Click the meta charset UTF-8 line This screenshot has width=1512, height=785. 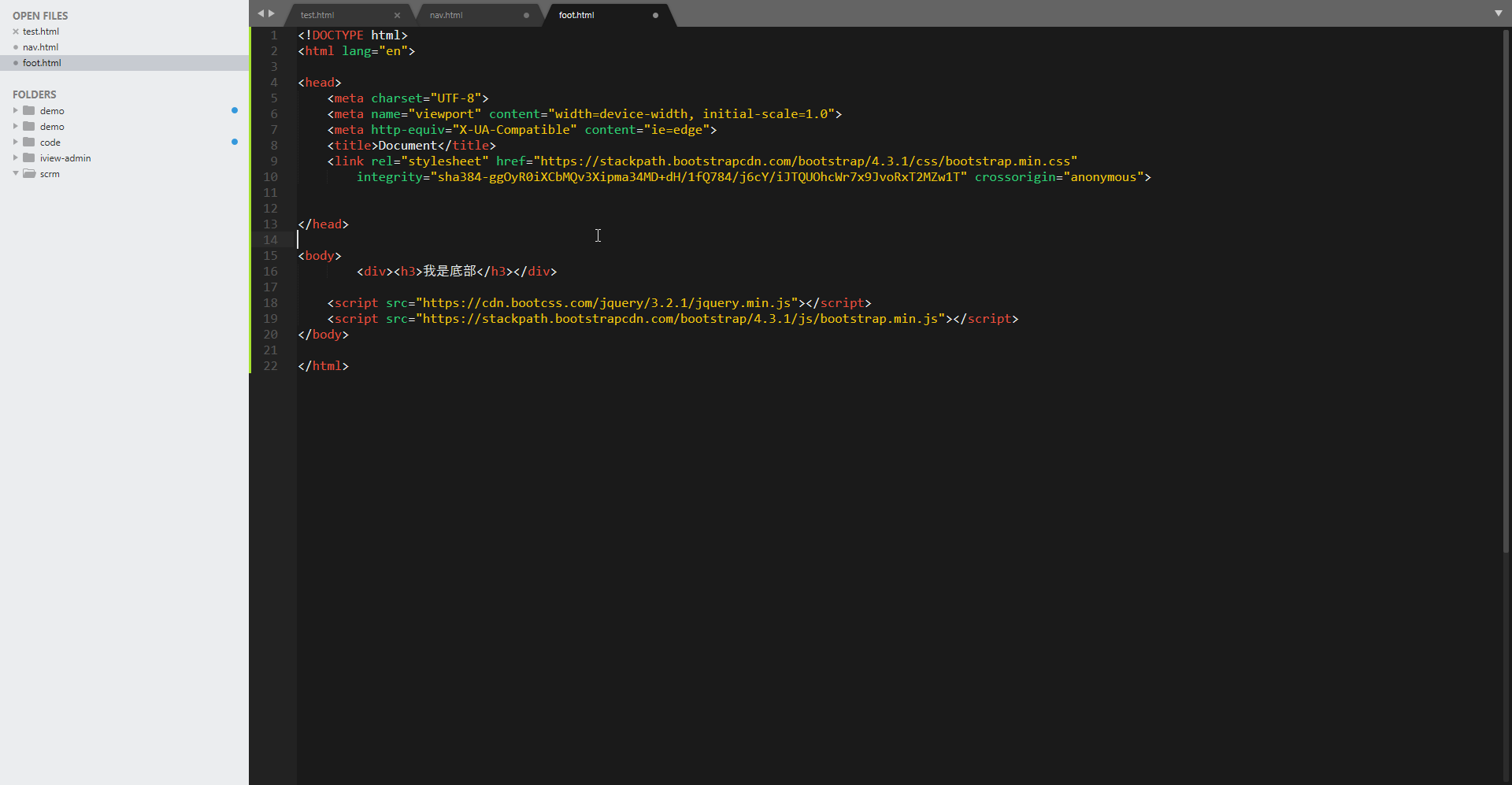pyautogui.click(x=408, y=98)
